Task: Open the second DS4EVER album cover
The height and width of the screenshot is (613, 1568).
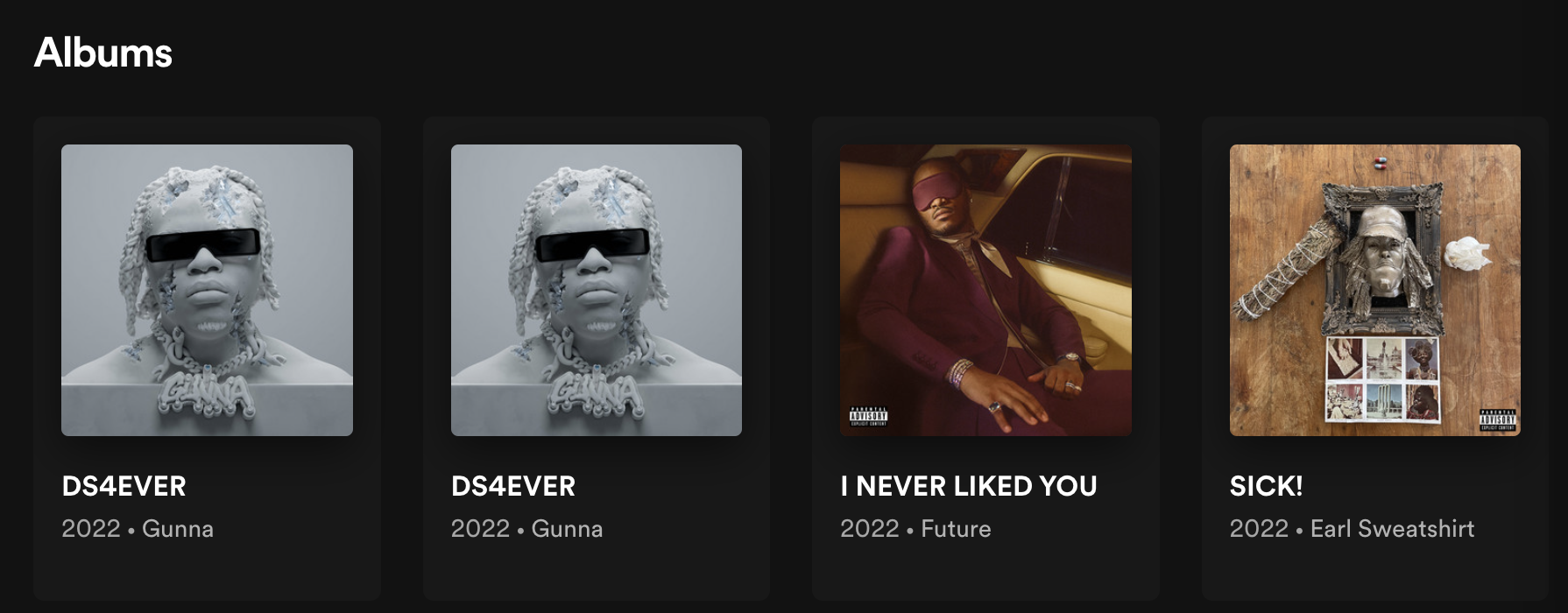Action: click(x=597, y=290)
